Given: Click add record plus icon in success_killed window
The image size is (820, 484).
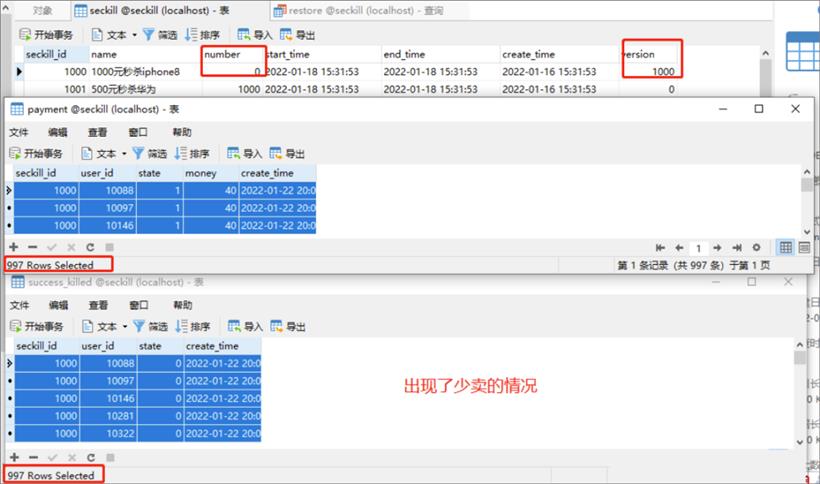Looking at the screenshot, I should (15, 457).
